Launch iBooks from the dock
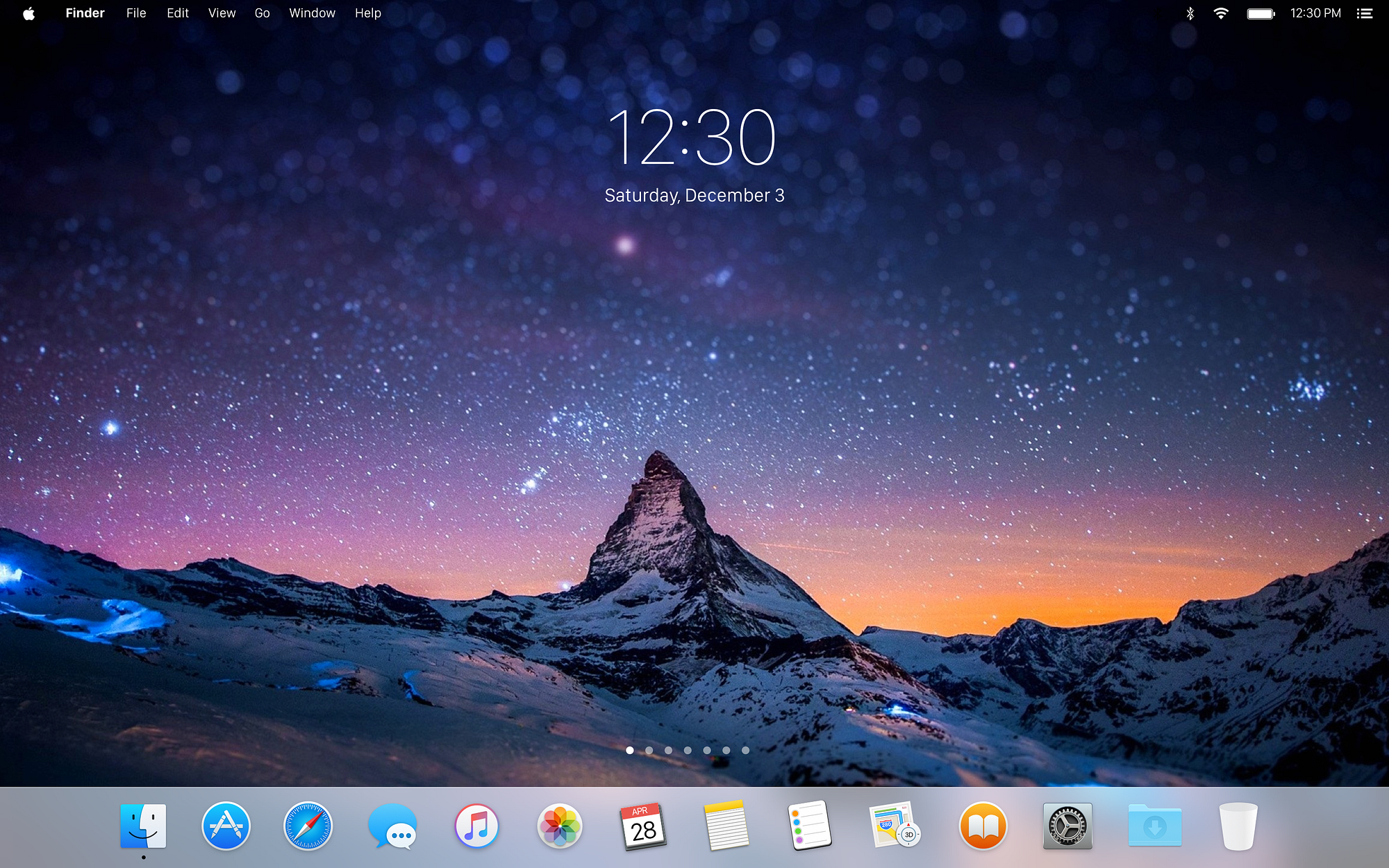Image resolution: width=1389 pixels, height=868 pixels. 983,826
